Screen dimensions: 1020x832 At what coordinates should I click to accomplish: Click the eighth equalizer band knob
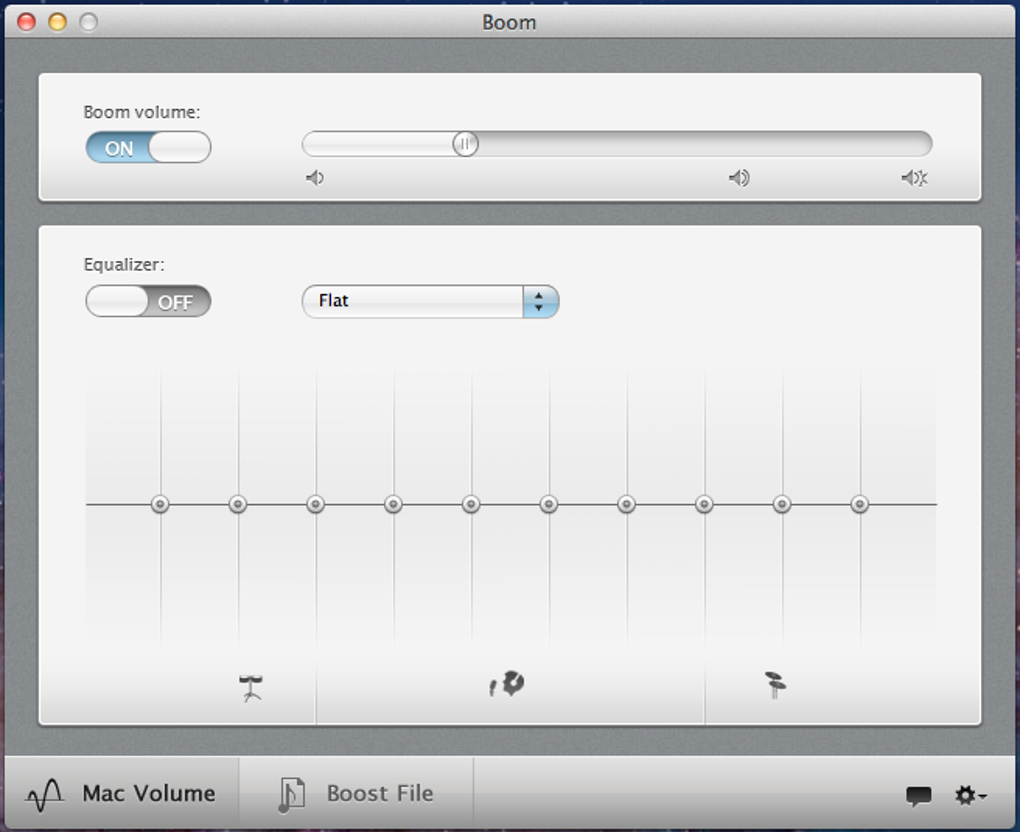[705, 504]
